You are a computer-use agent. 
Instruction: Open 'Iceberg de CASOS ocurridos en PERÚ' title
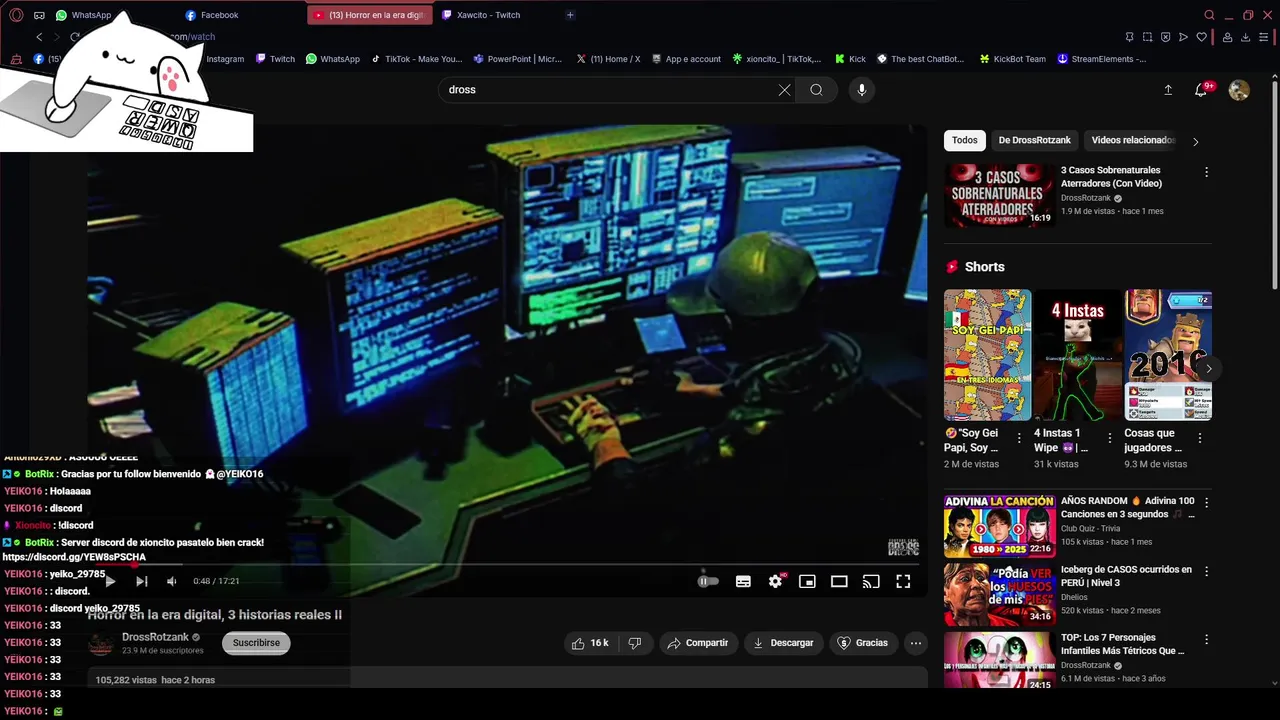(1126, 576)
